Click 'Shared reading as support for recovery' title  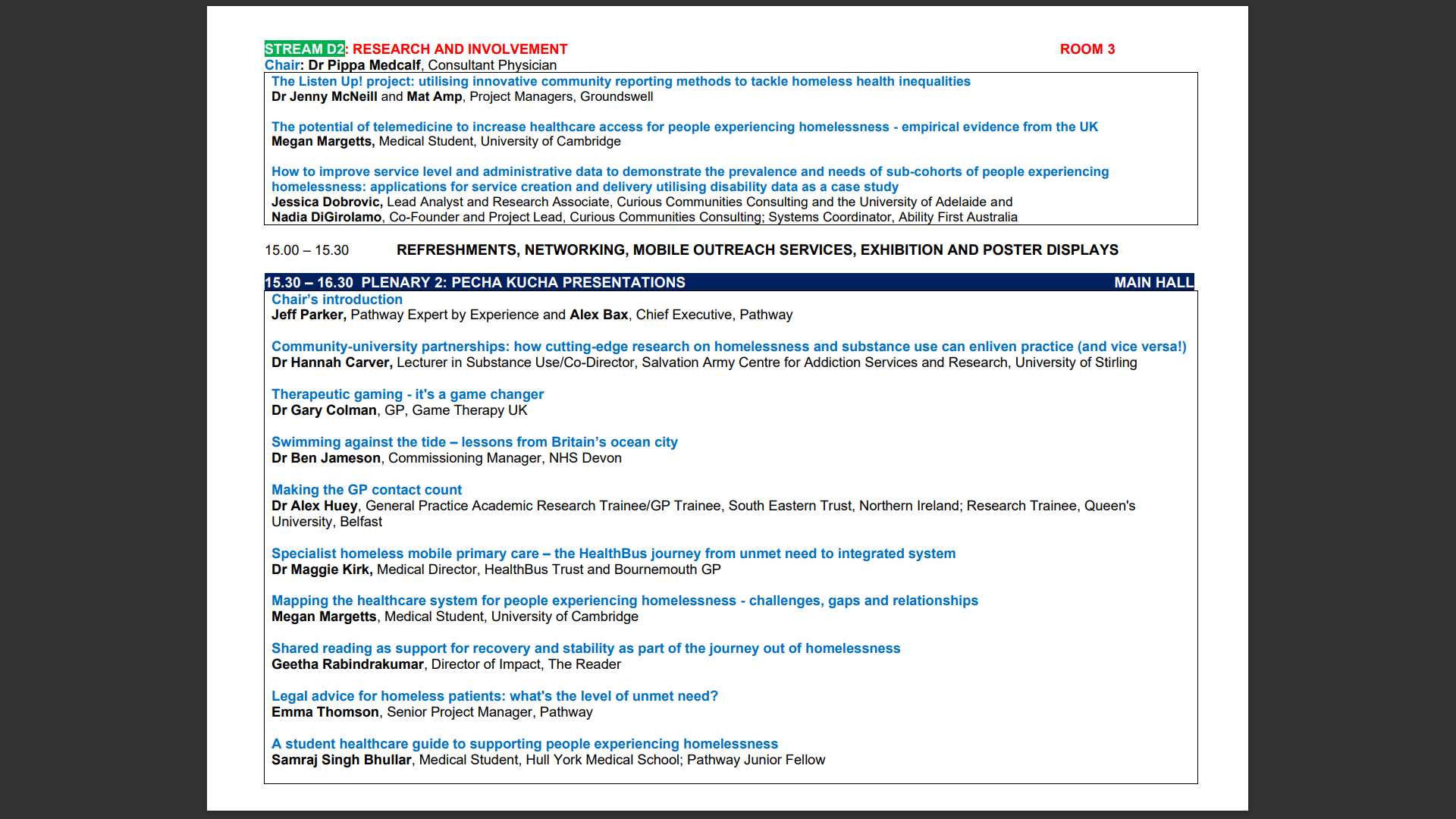(586, 648)
